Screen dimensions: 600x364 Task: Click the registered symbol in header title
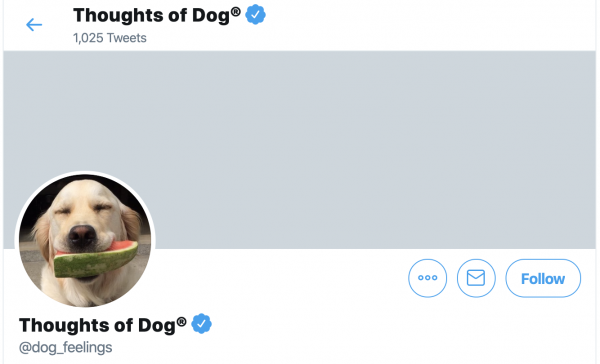(236, 11)
